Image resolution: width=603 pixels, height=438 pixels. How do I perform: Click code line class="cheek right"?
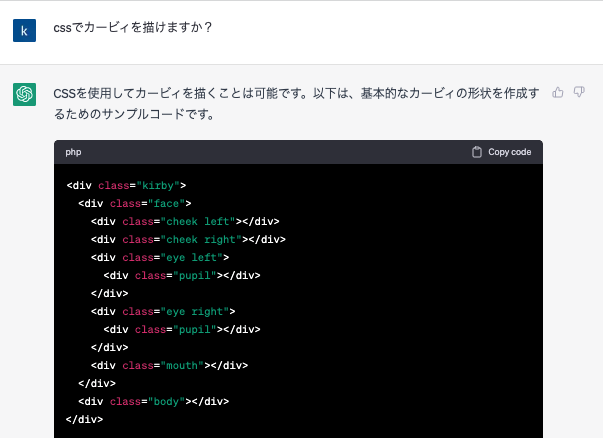click(188, 240)
